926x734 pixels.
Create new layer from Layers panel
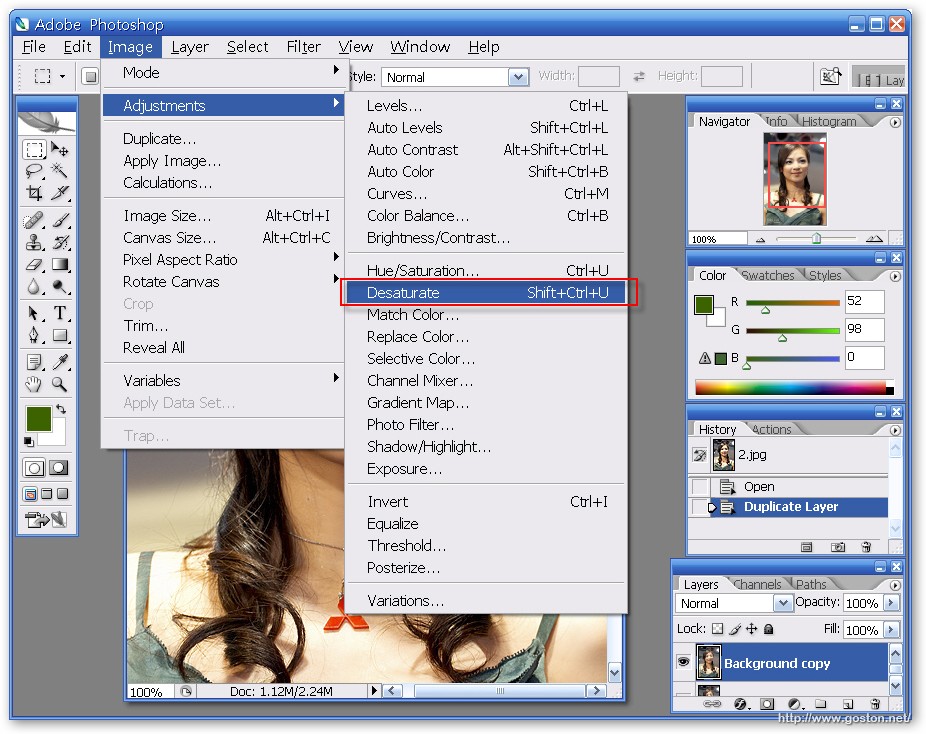[x=848, y=704]
